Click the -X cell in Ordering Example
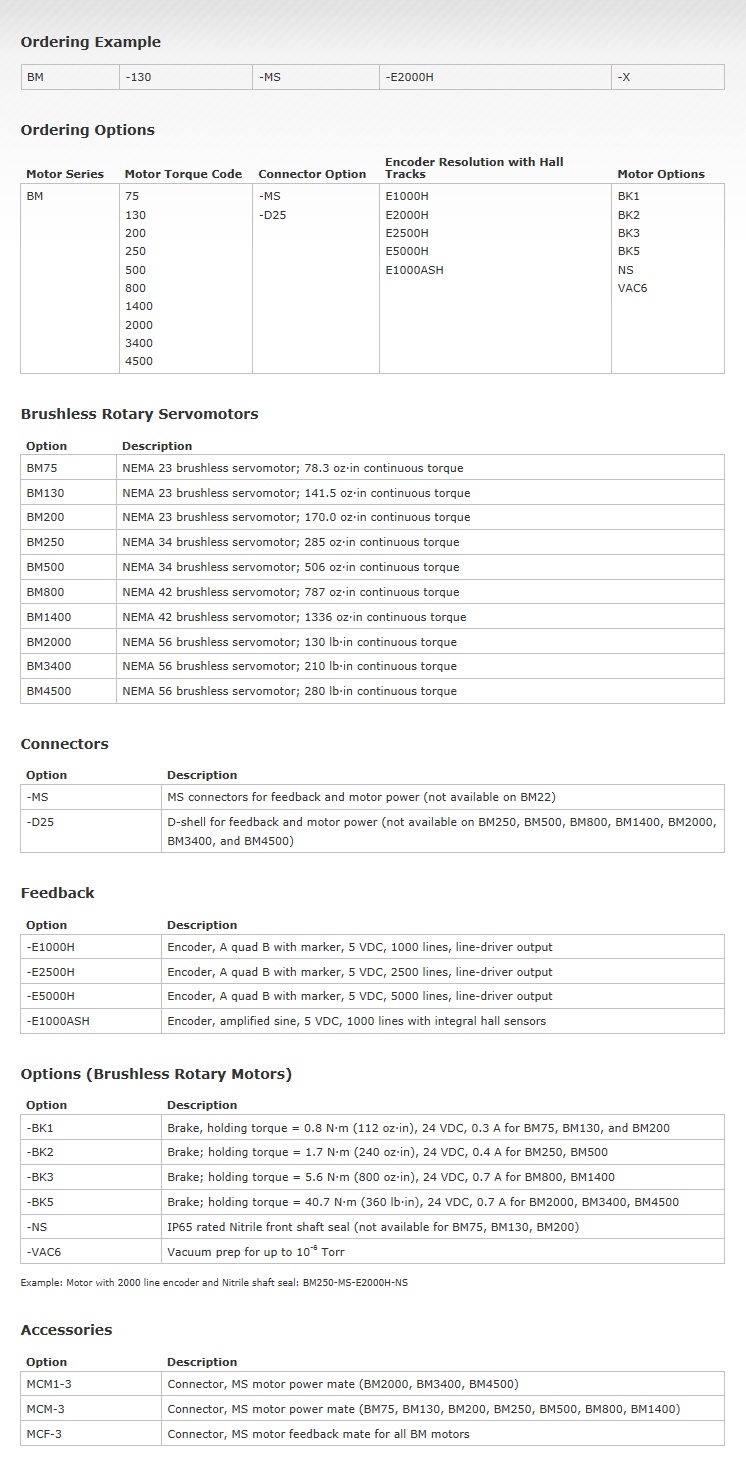 pos(668,77)
